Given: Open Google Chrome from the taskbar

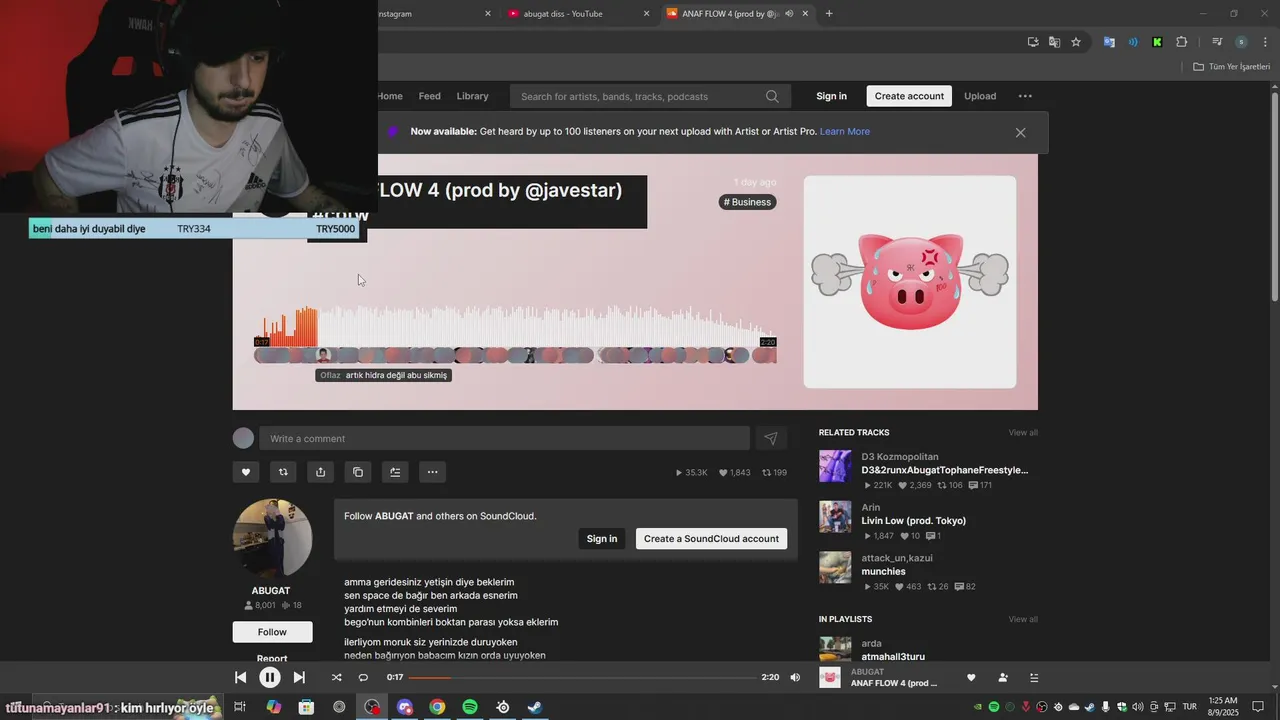Looking at the screenshot, I should pyautogui.click(x=437, y=707).
